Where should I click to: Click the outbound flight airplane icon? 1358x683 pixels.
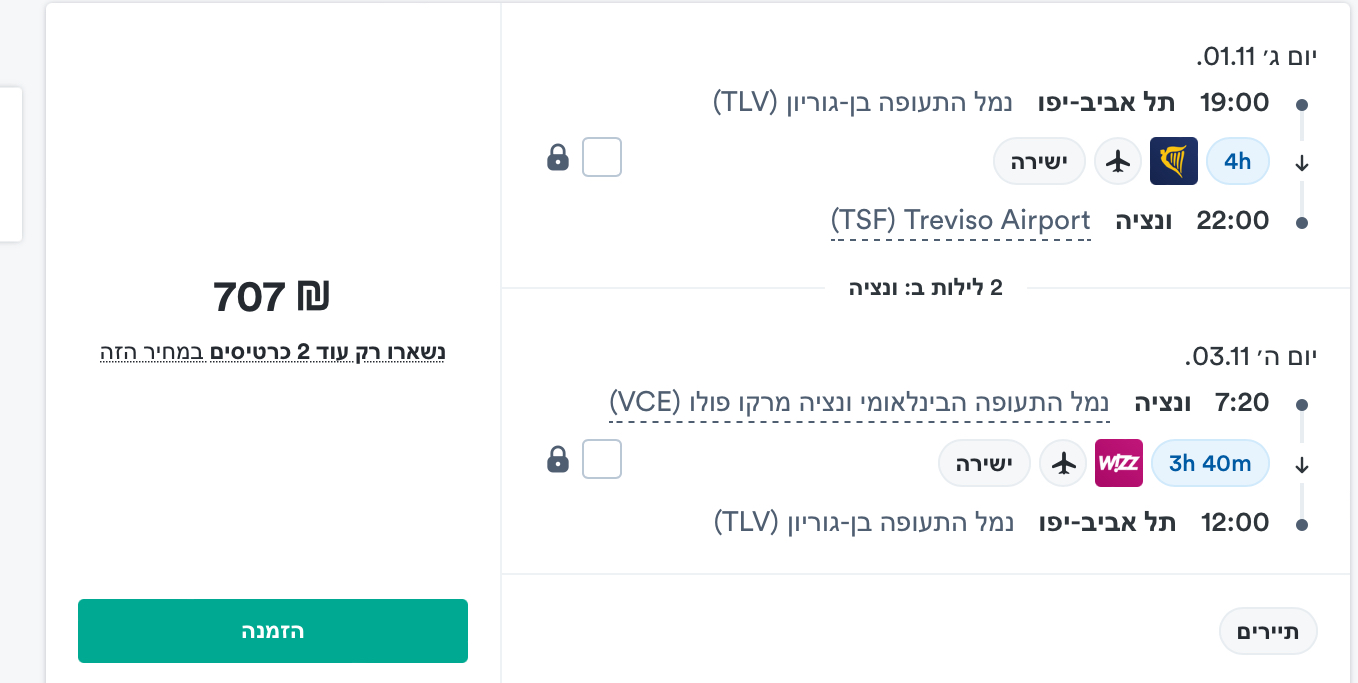pos(1118,161)
